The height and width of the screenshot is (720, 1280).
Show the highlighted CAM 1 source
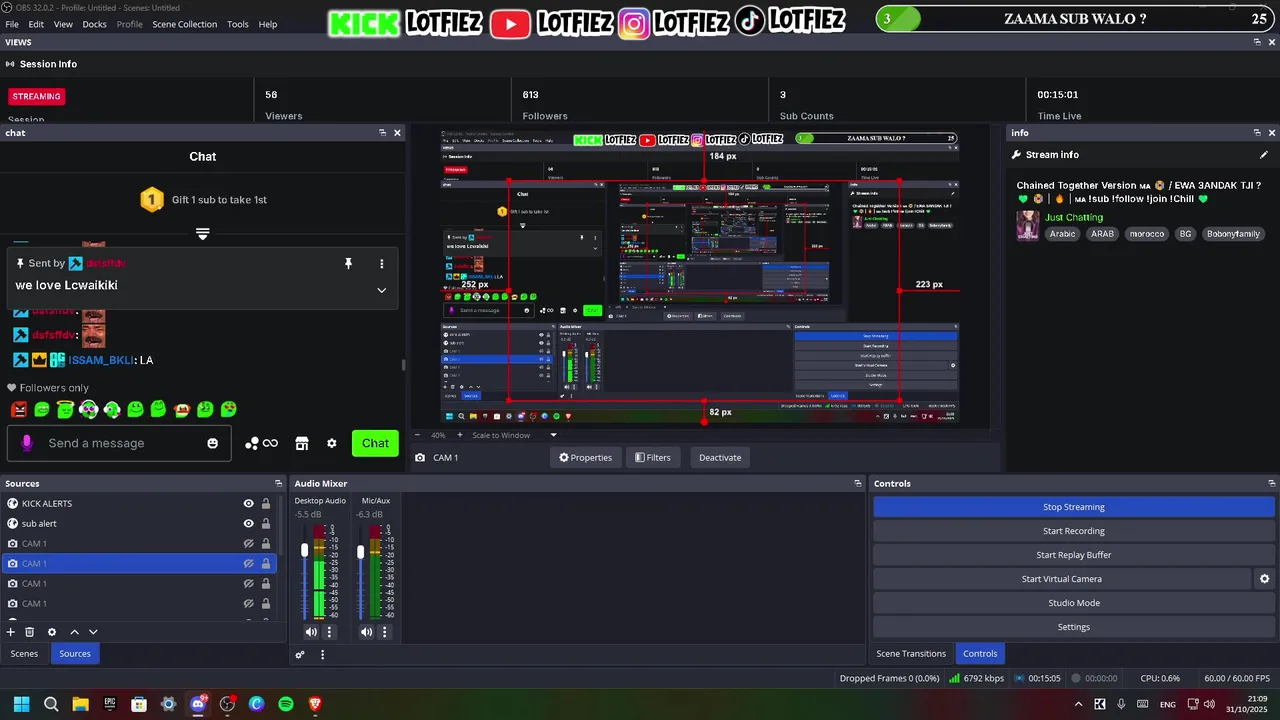(x=249, y=564)
